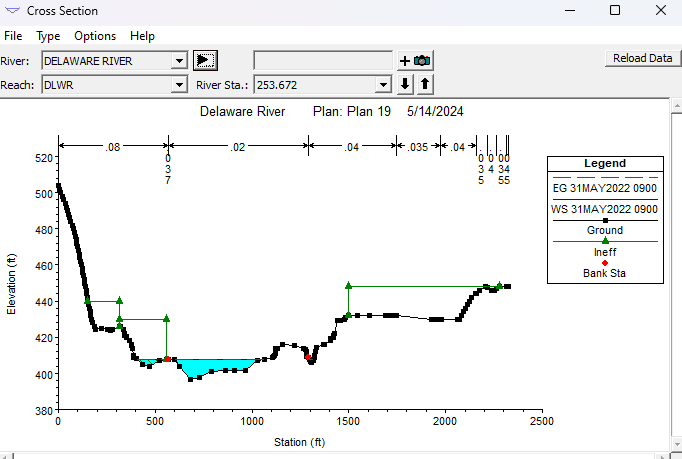This screenshot has height=459, width=682.
Task: Click the WS 31MAY2022 0900 legend entry
Action: pyautogui.click(x=604, y=209)
